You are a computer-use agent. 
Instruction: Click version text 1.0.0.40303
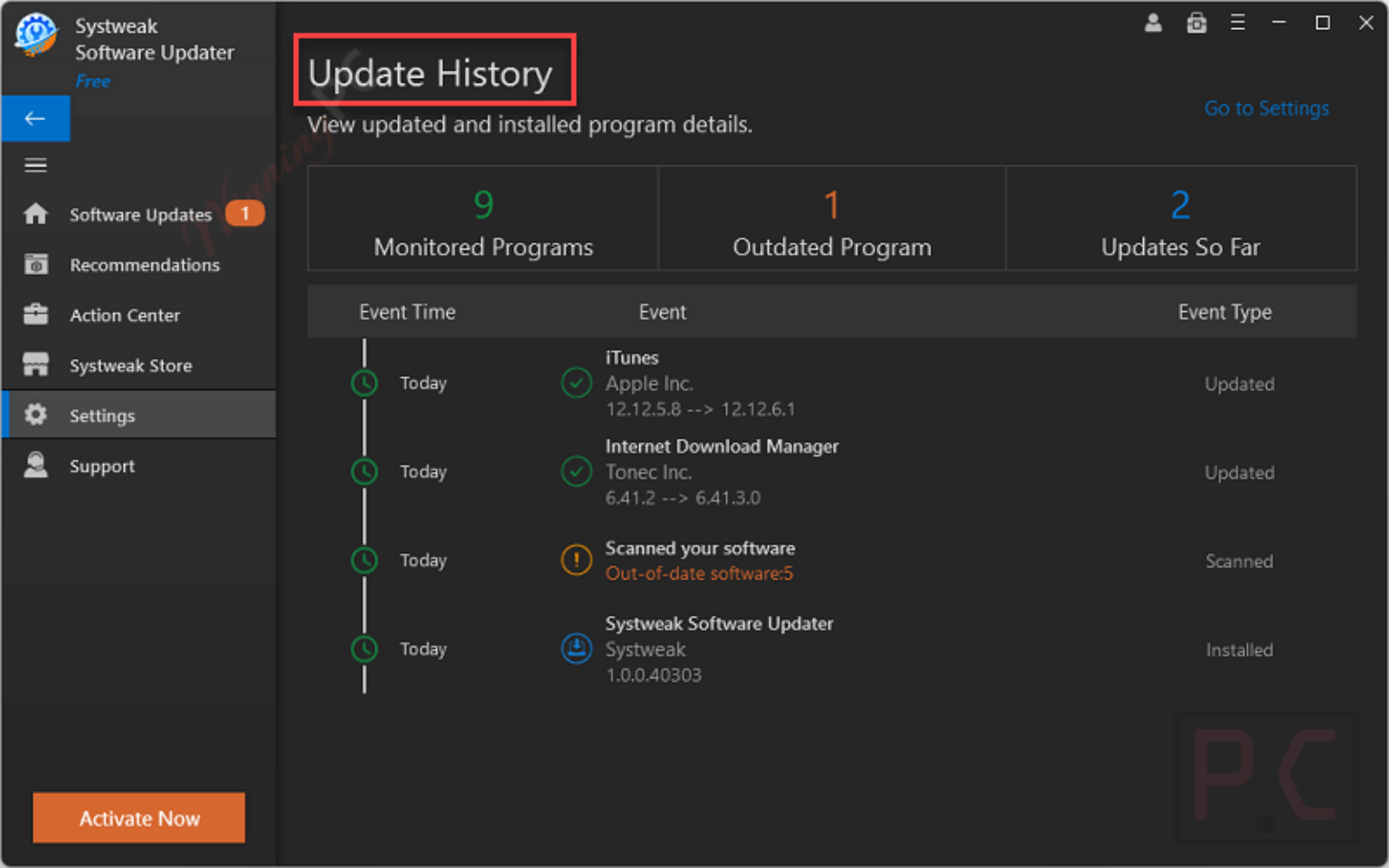(x=653, y=675)
